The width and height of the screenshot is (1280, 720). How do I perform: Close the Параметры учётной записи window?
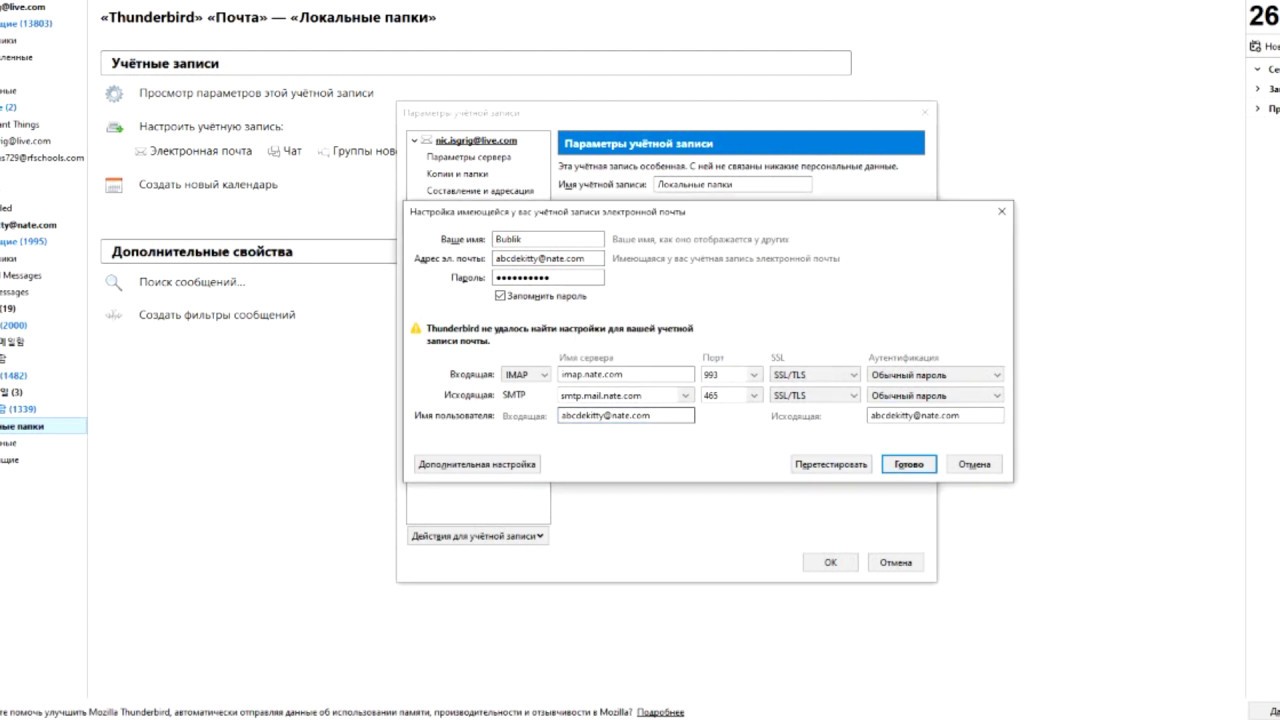pos(925,113)
